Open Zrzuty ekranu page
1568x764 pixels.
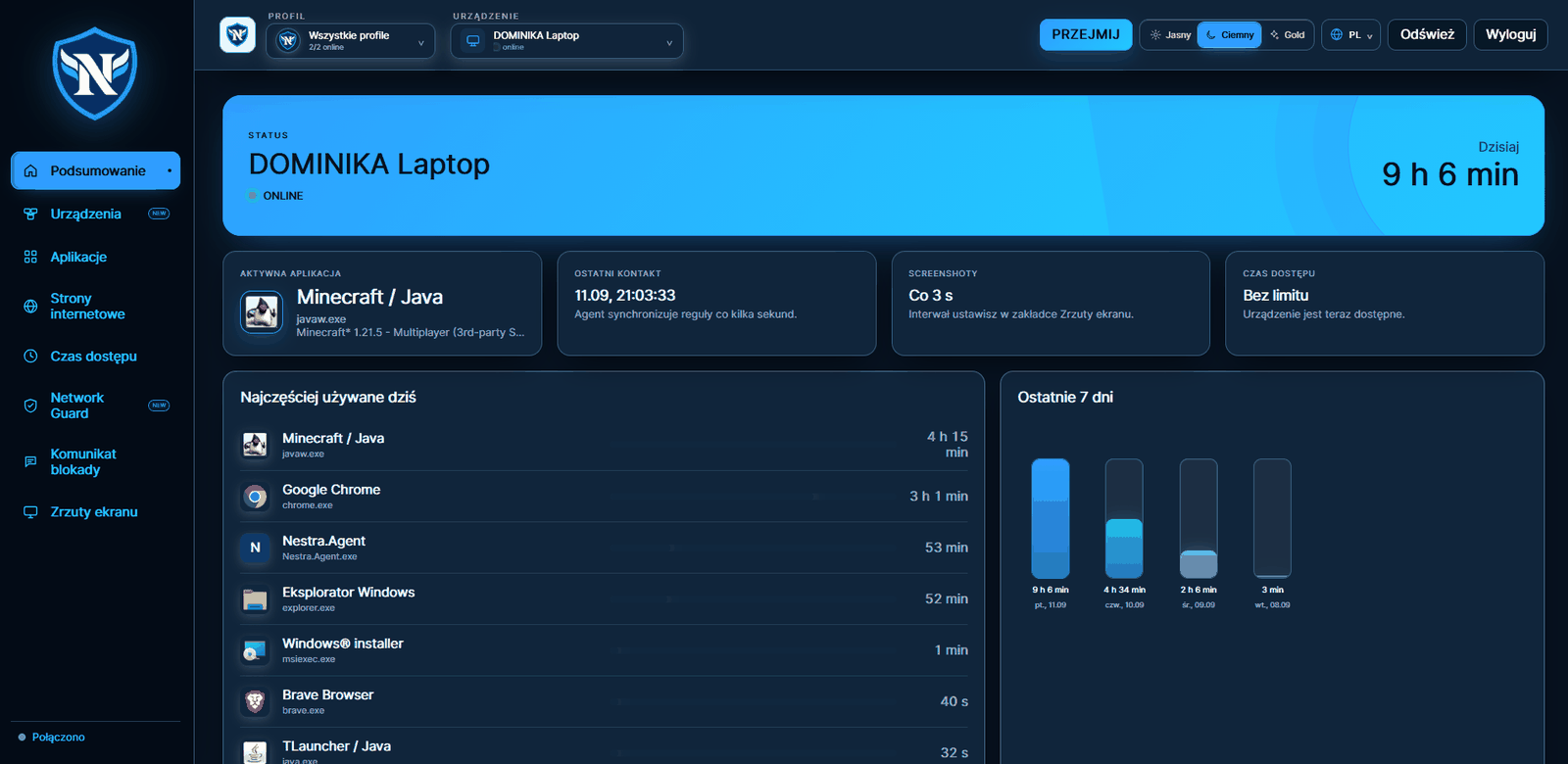click(95, 512)
